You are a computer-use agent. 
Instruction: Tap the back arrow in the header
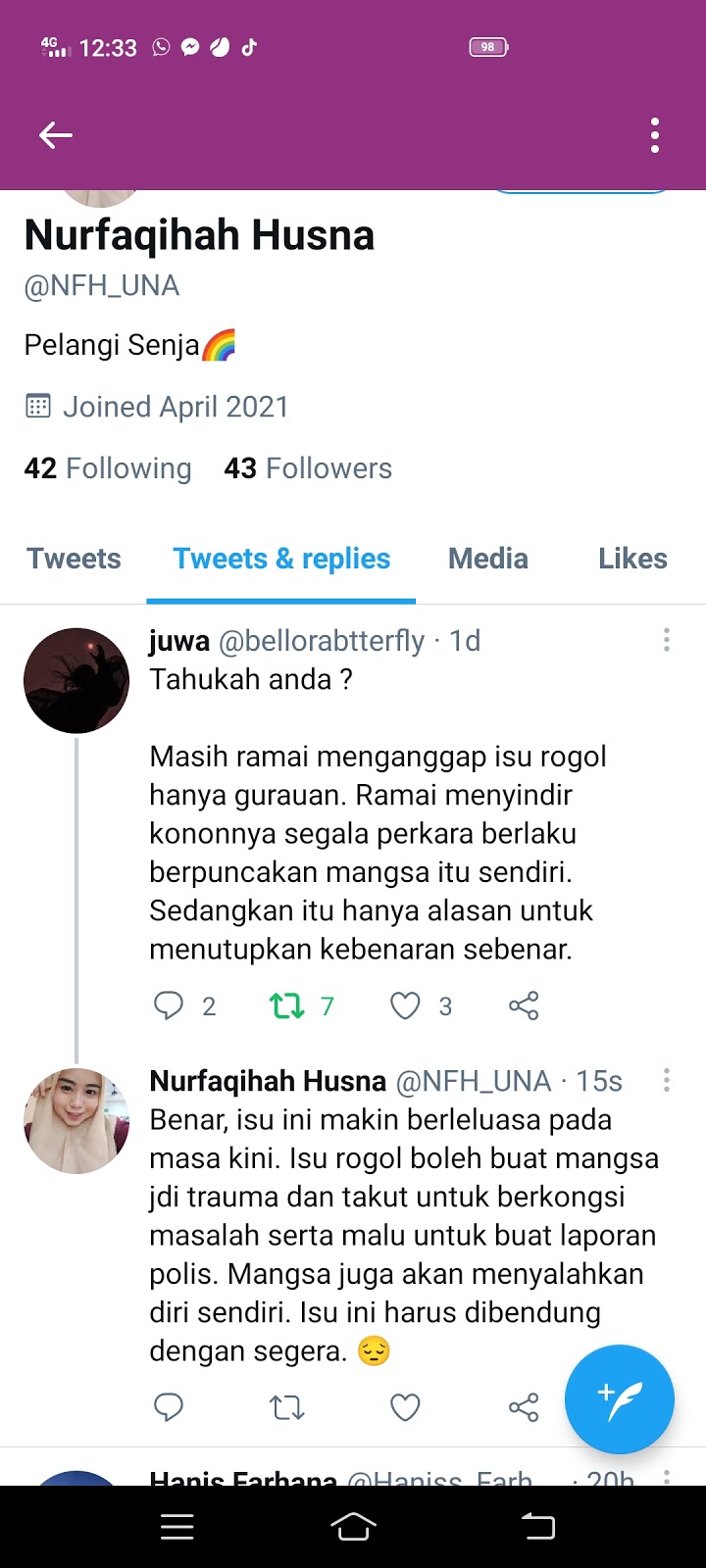pos(56,135)
